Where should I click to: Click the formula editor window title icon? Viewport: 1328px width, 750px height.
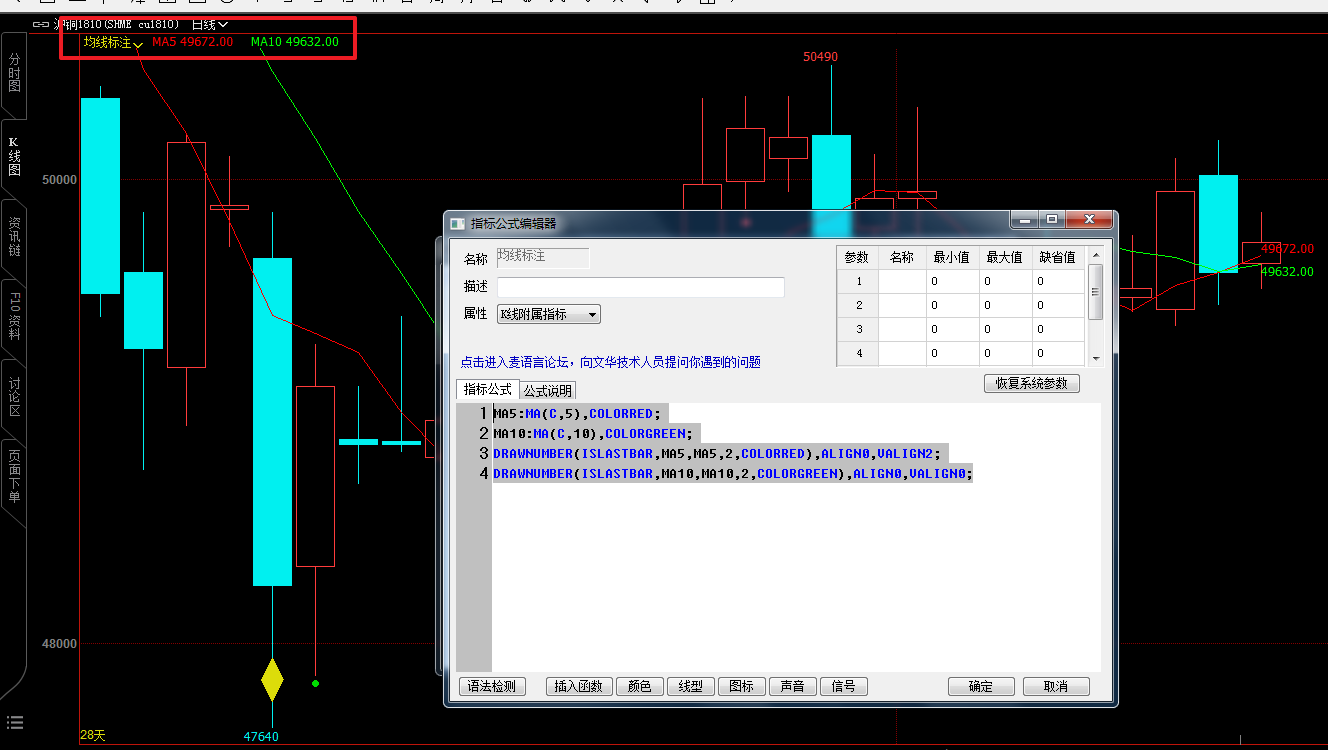pos(457,223)
